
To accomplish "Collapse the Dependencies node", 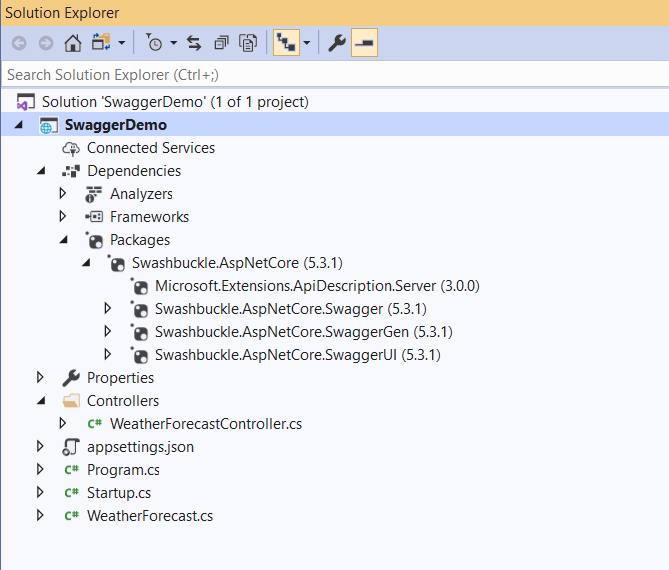I will tap(41, 171).
